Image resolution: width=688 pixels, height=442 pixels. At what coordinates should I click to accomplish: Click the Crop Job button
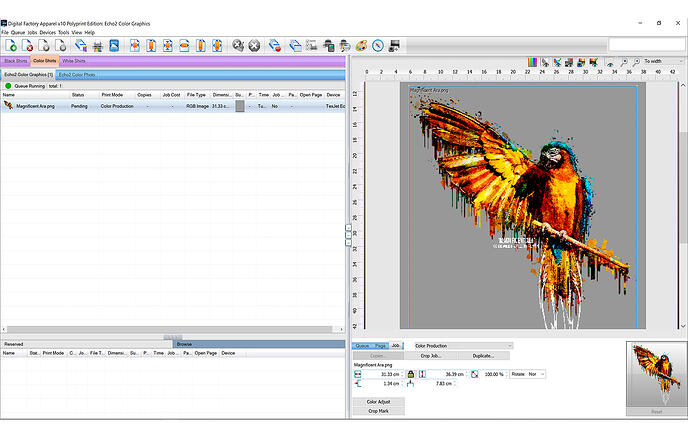pos(431,356)
